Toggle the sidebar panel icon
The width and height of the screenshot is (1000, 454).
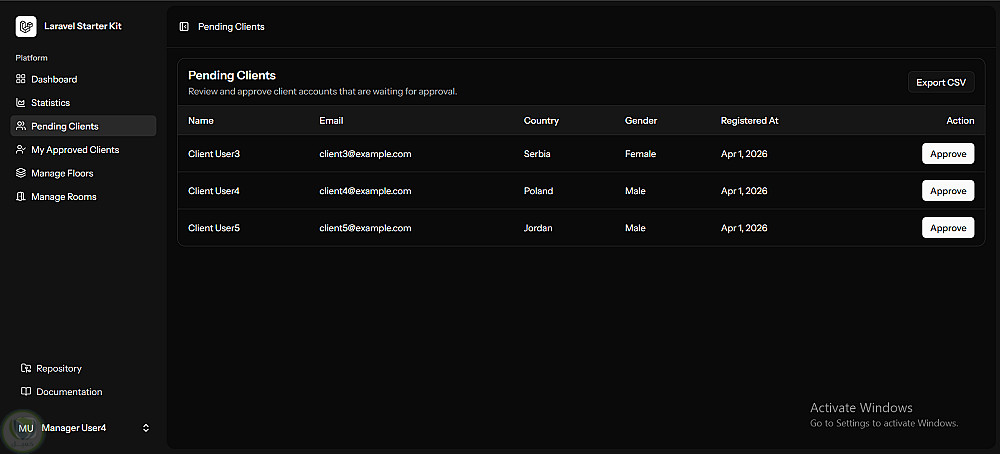pos(183,27)
